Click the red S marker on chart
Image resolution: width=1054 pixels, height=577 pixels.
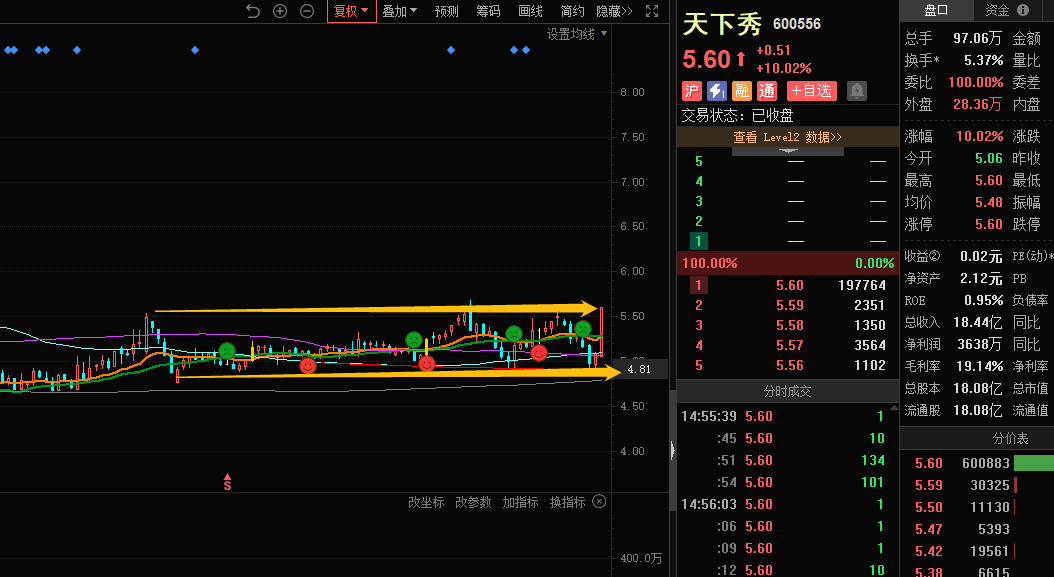pos(227,482)
